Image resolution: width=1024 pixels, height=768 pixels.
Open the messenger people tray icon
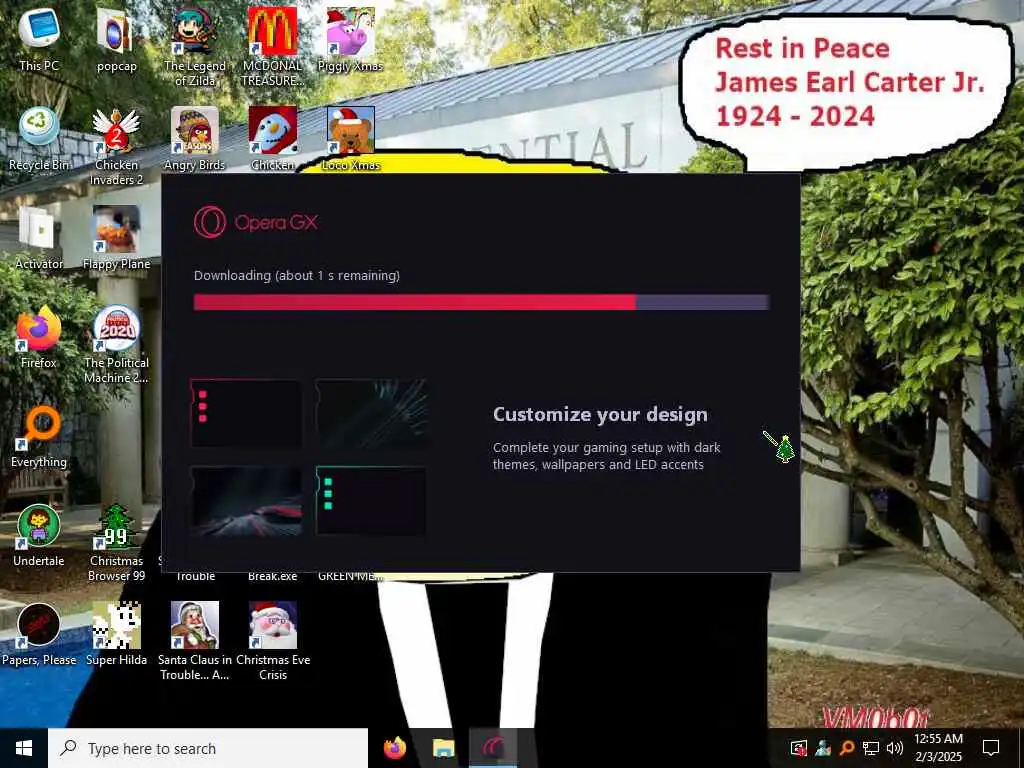point(822,748)
